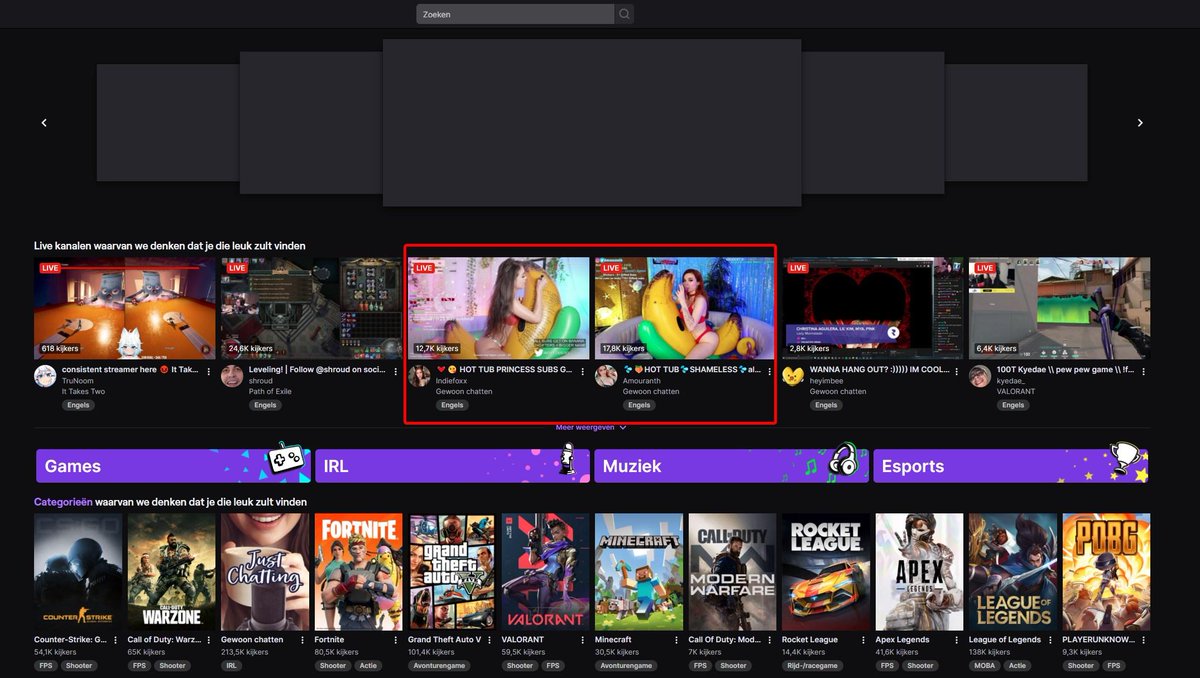Open three-dot menu for League of Legends
This screenshot has width=1200, height=678.
pyautogui.click(x=1051, y=640)
